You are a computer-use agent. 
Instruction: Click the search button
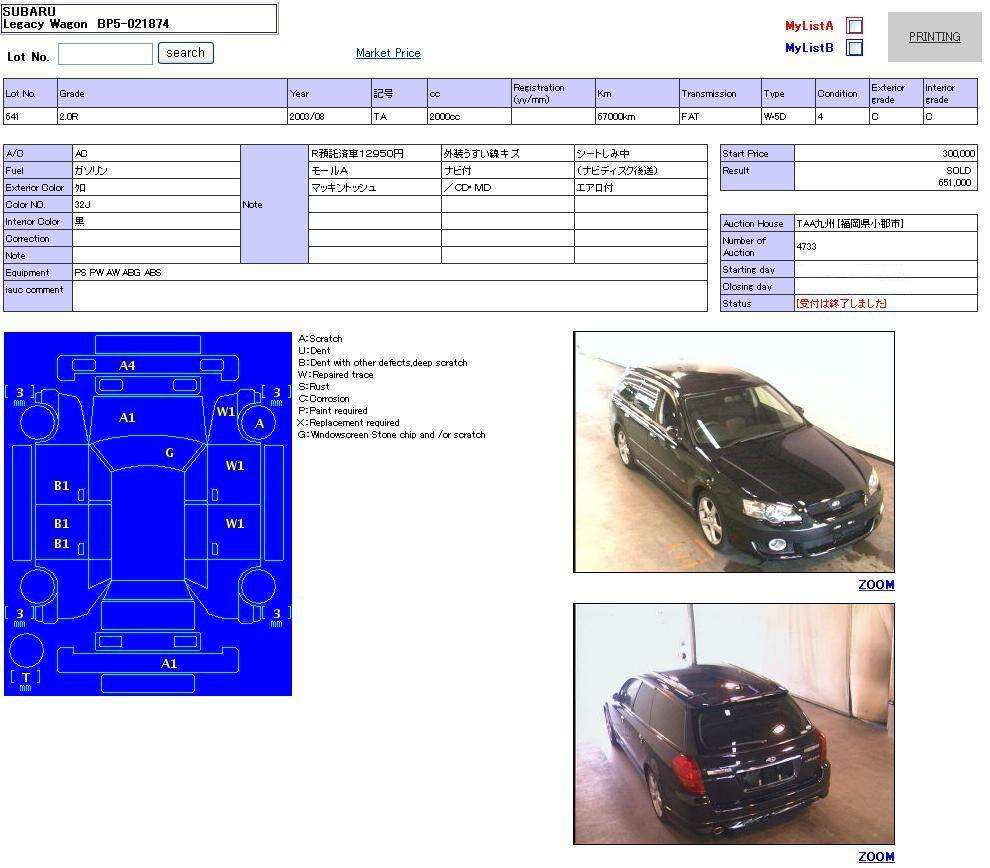coord(186,53)
